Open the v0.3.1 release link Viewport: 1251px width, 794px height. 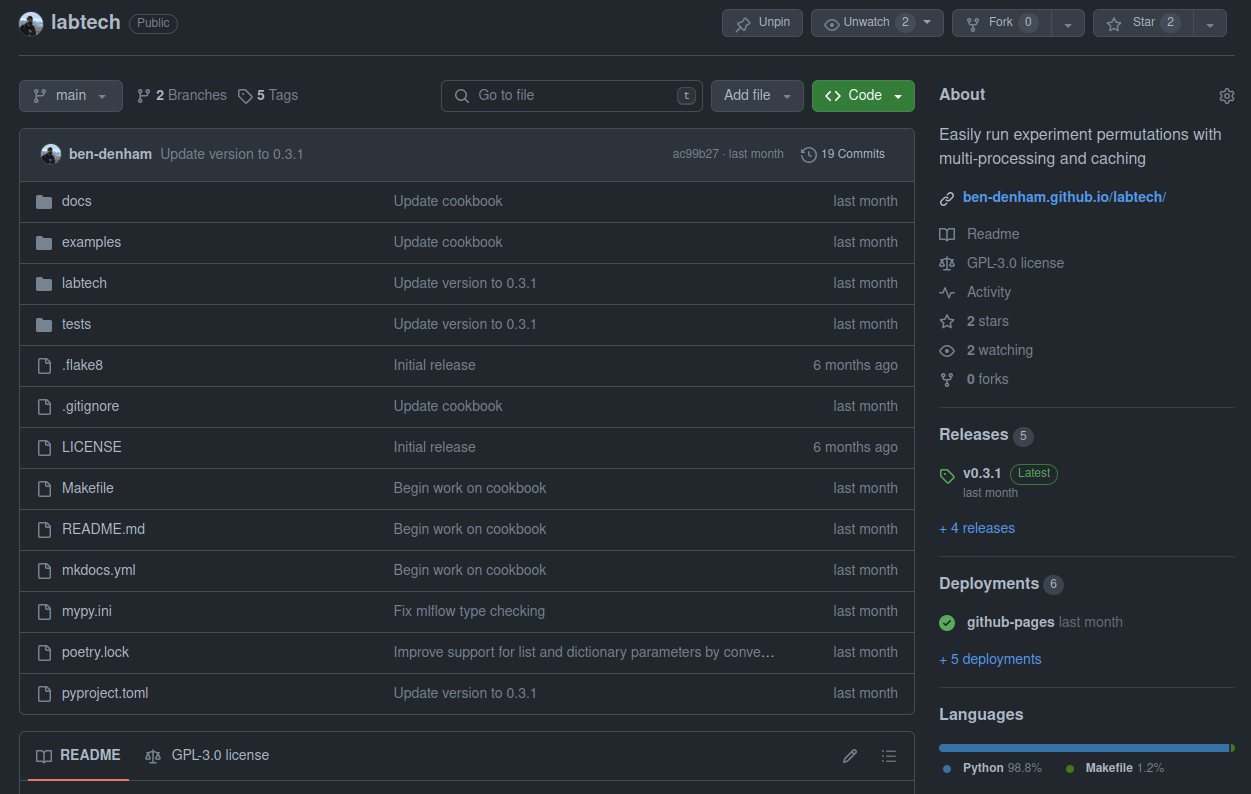(x=982, y=474)
